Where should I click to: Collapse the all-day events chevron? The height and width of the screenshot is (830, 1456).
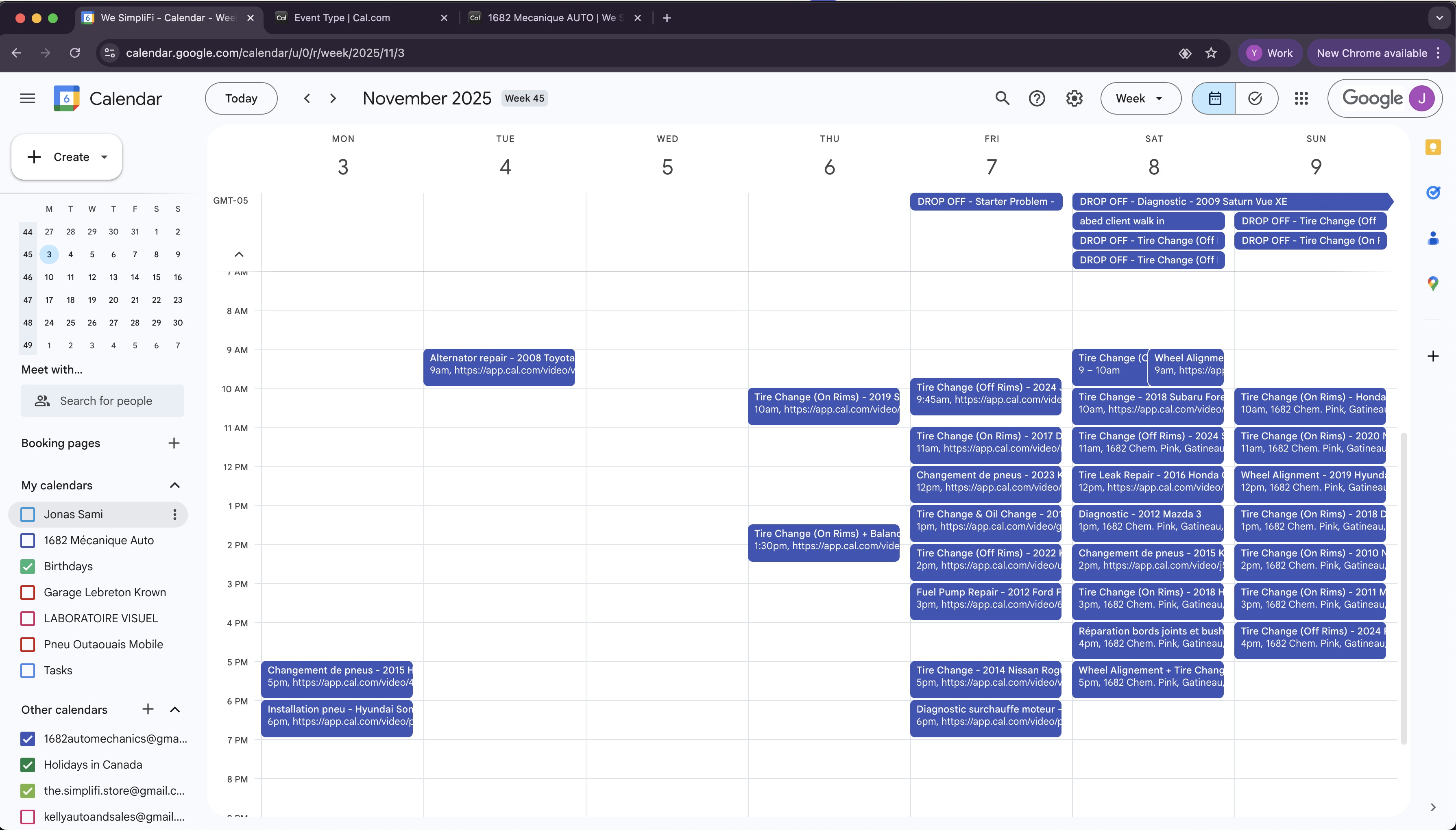239,254
